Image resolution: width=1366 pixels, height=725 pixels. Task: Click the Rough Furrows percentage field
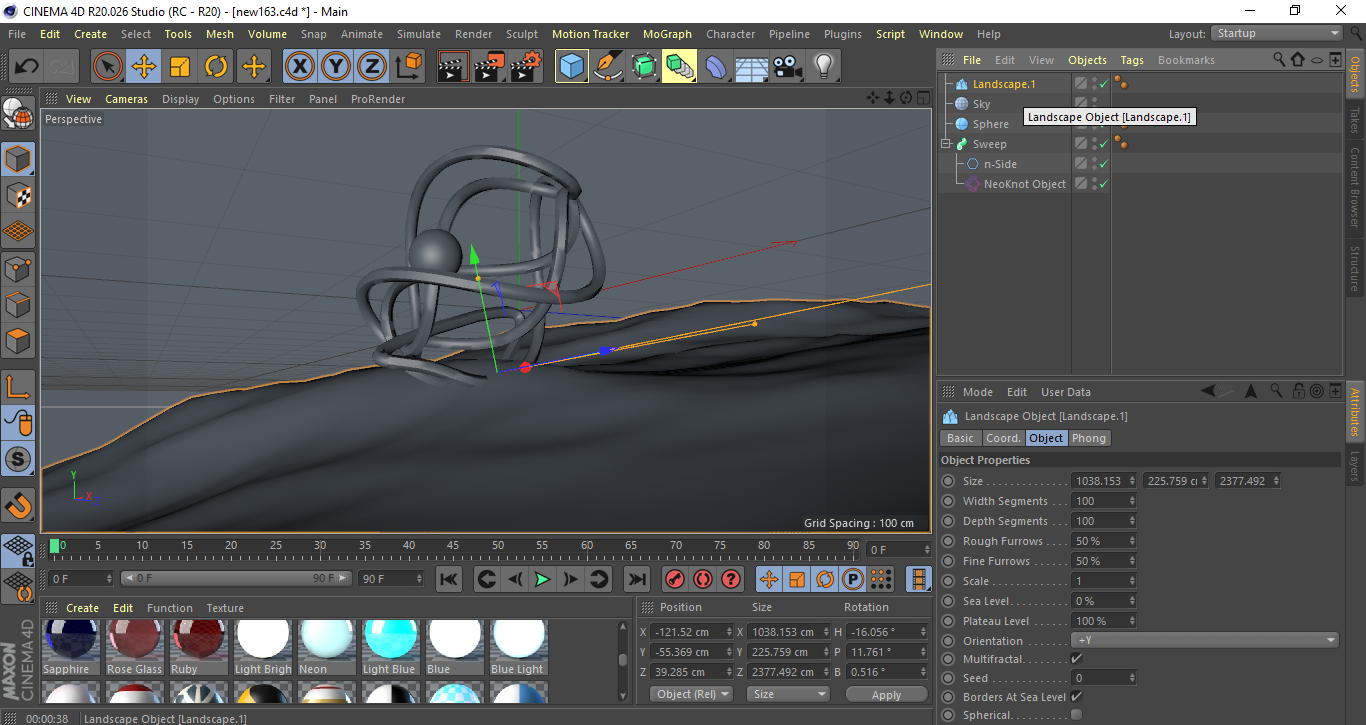click(1104, 541)
